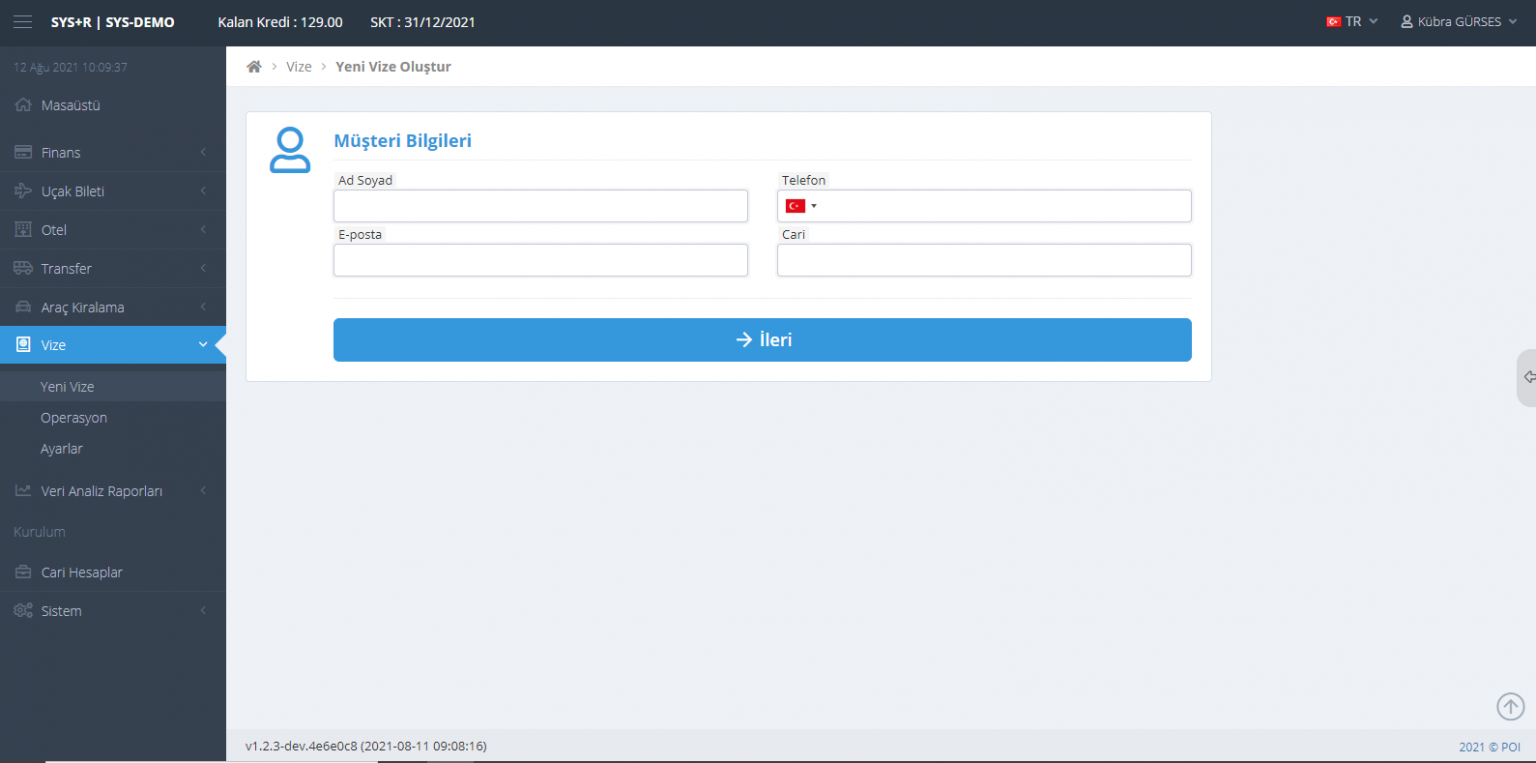Open the phone country flag dropdown
This screenshot has height=763, width=1536.
click(801, 206)
